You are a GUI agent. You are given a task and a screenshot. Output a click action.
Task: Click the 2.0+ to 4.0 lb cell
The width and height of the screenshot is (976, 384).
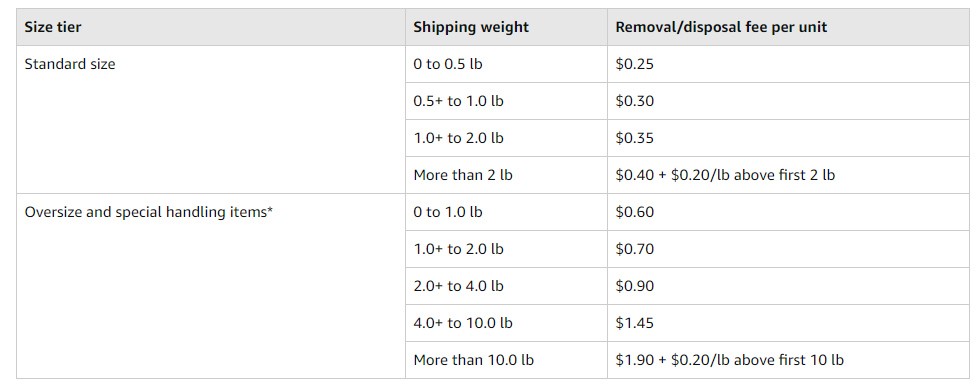tap(506, 286)
